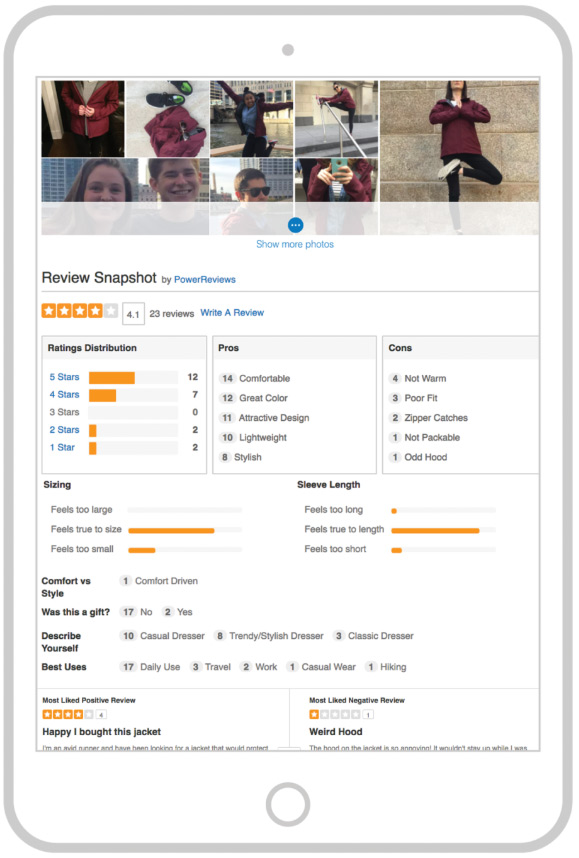
Task: Open the yoga pose jacket photo
Action: tap(459, 158)
